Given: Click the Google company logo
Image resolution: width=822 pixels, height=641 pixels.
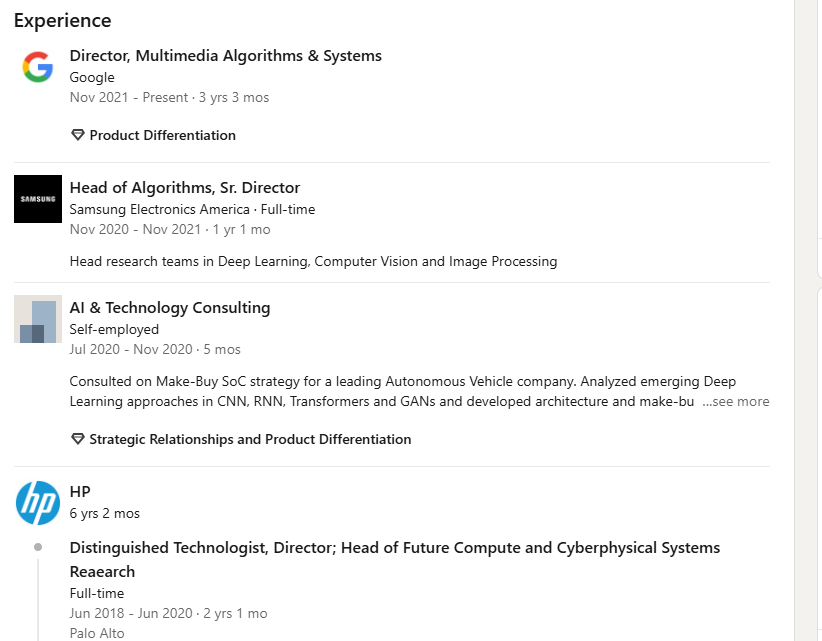Looking at the screenshot, I should (38, 67).
